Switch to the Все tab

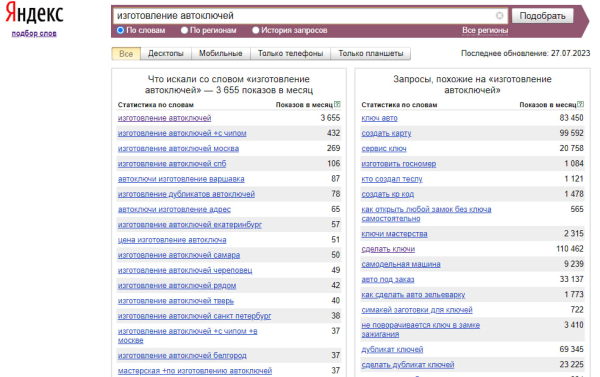126,54
